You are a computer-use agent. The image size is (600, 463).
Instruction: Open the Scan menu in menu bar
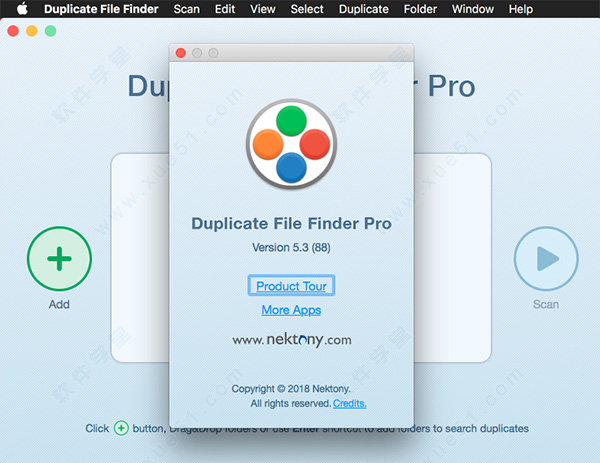coord(186,9)
